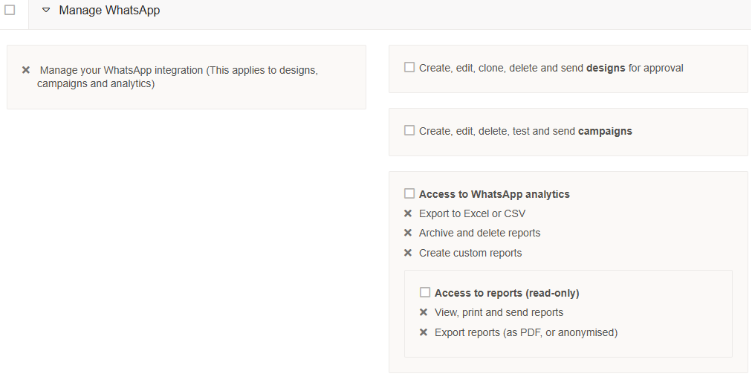The width and height of the screenshot is (751, 376).
Task: Click 'Export reports (as PDF, or anonymised)' text
Action: 526,332
